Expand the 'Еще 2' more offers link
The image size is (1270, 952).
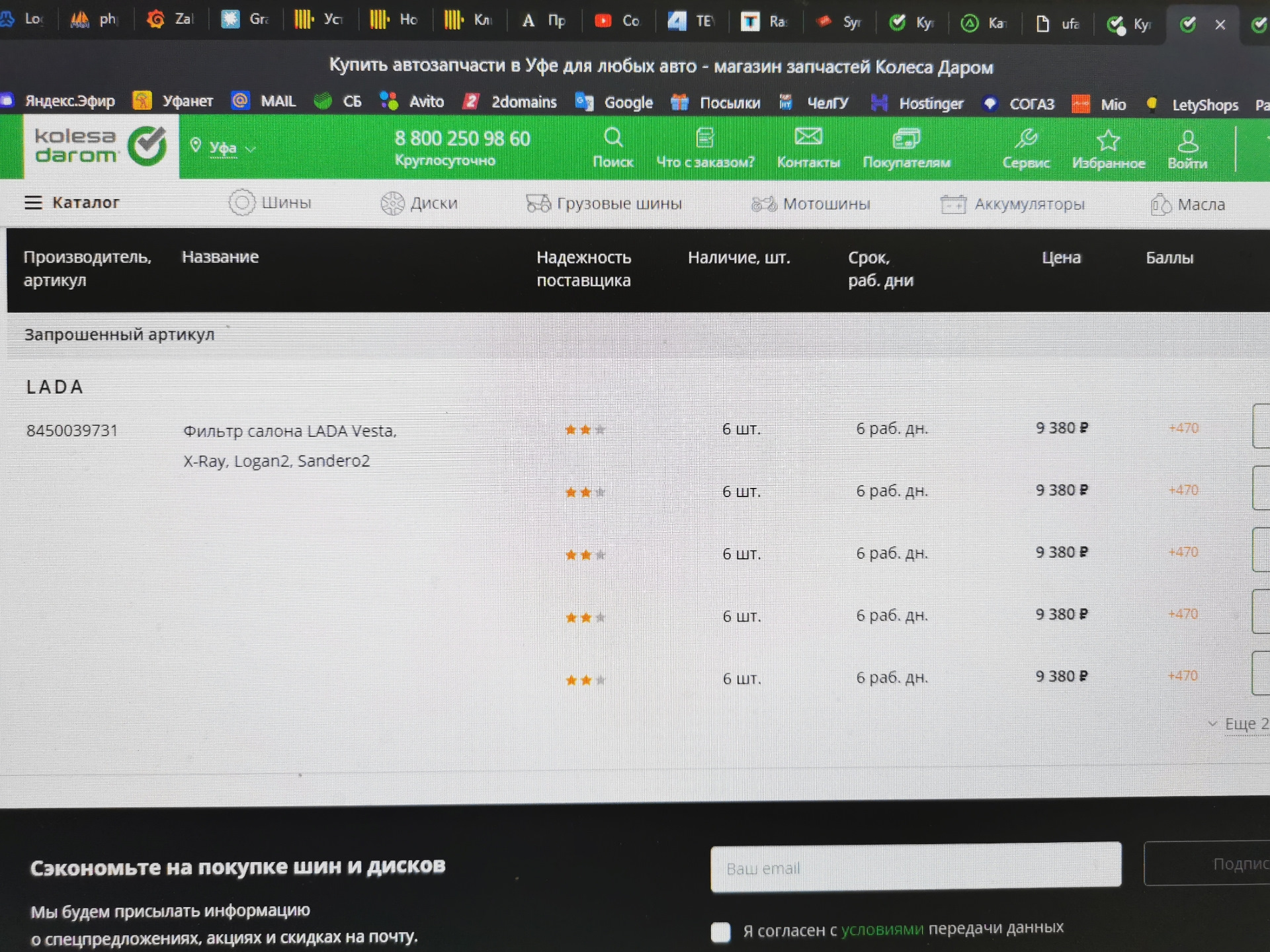point(1238,724)
